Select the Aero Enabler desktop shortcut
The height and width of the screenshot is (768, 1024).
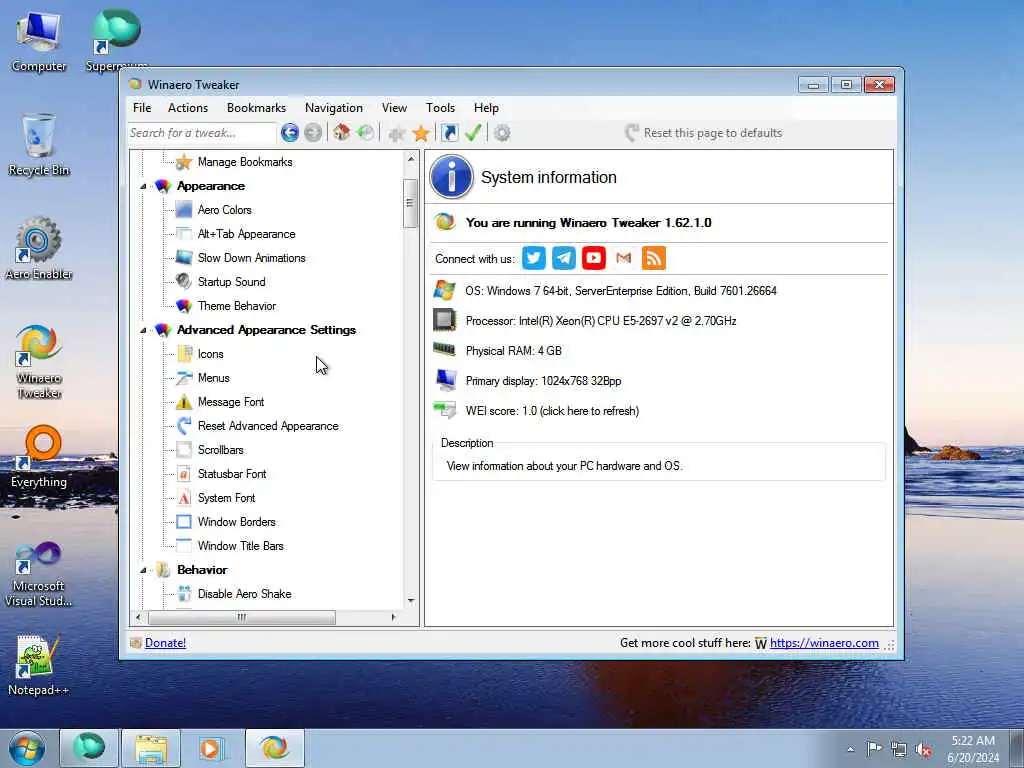[x=39, y=249]
